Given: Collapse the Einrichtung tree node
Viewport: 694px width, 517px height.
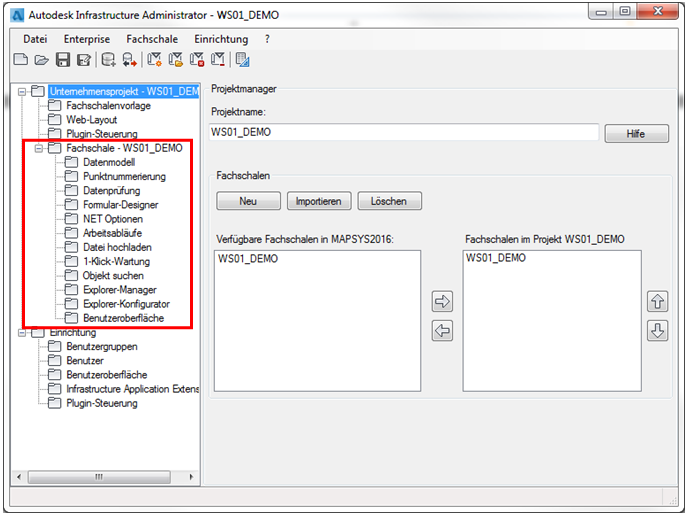Looking at the screenshot, I should point(22,332).
